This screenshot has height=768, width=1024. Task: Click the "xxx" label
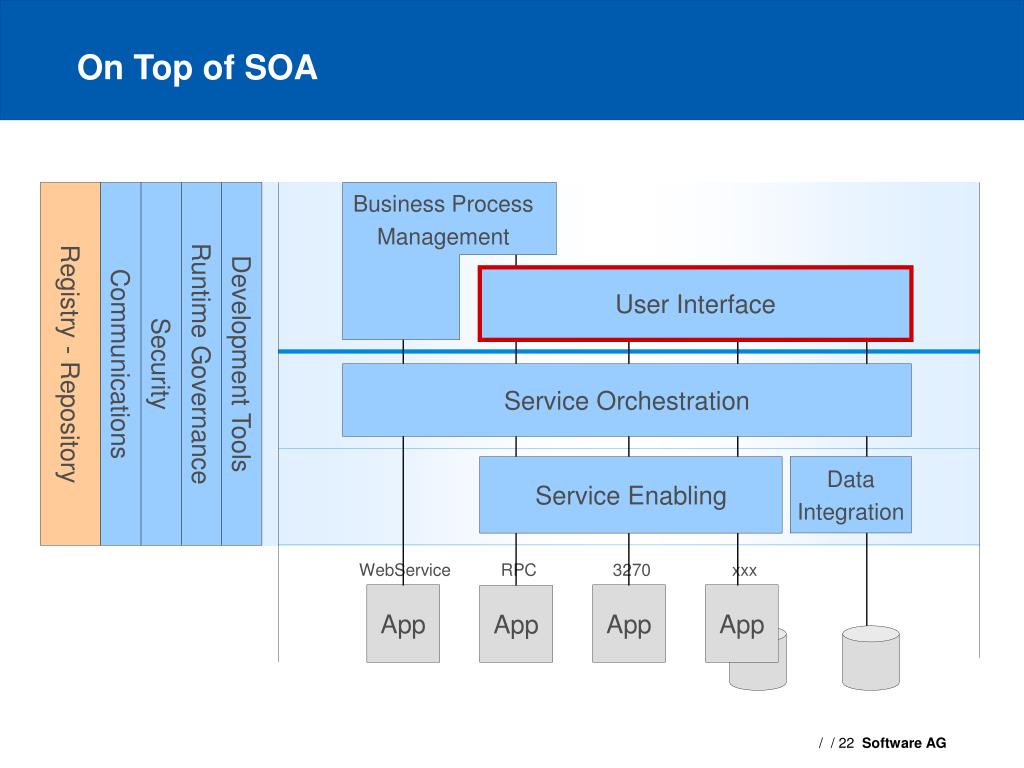click(x=744, y=571)
